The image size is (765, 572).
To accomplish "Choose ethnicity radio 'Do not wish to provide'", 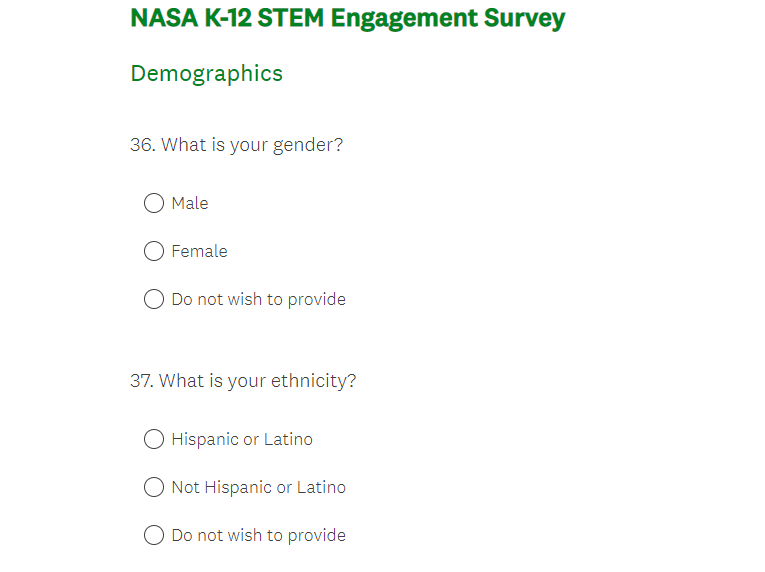I will [x=154, y=535].
